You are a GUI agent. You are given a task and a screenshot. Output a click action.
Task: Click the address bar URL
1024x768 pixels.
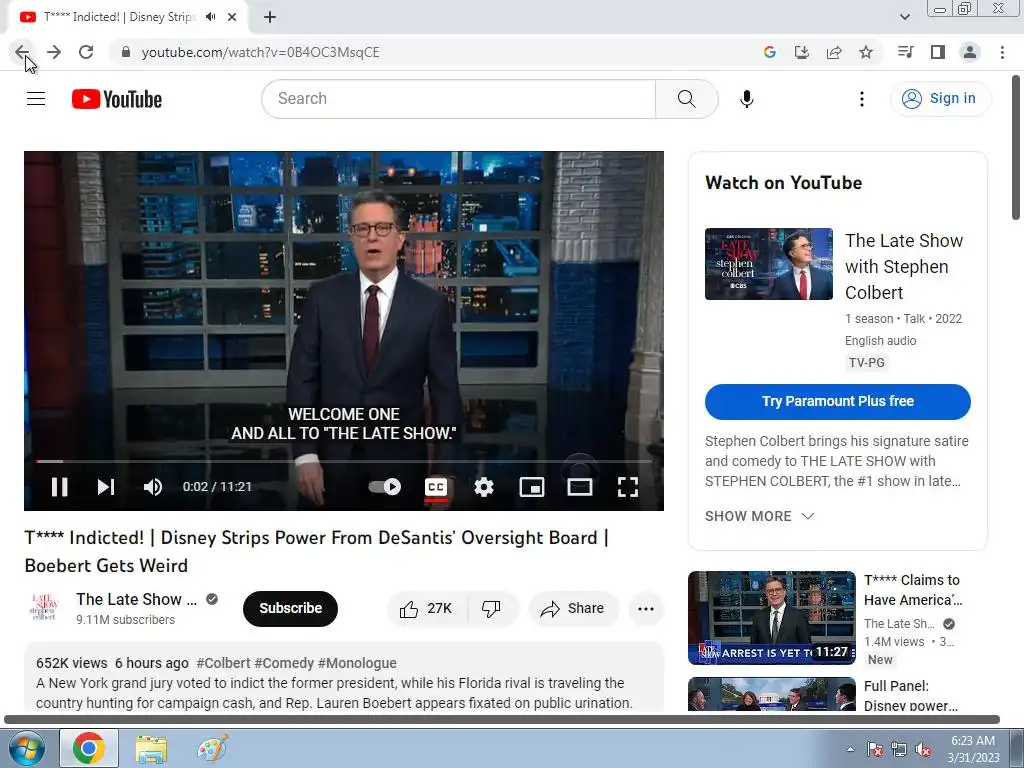(x=261, y=52)
